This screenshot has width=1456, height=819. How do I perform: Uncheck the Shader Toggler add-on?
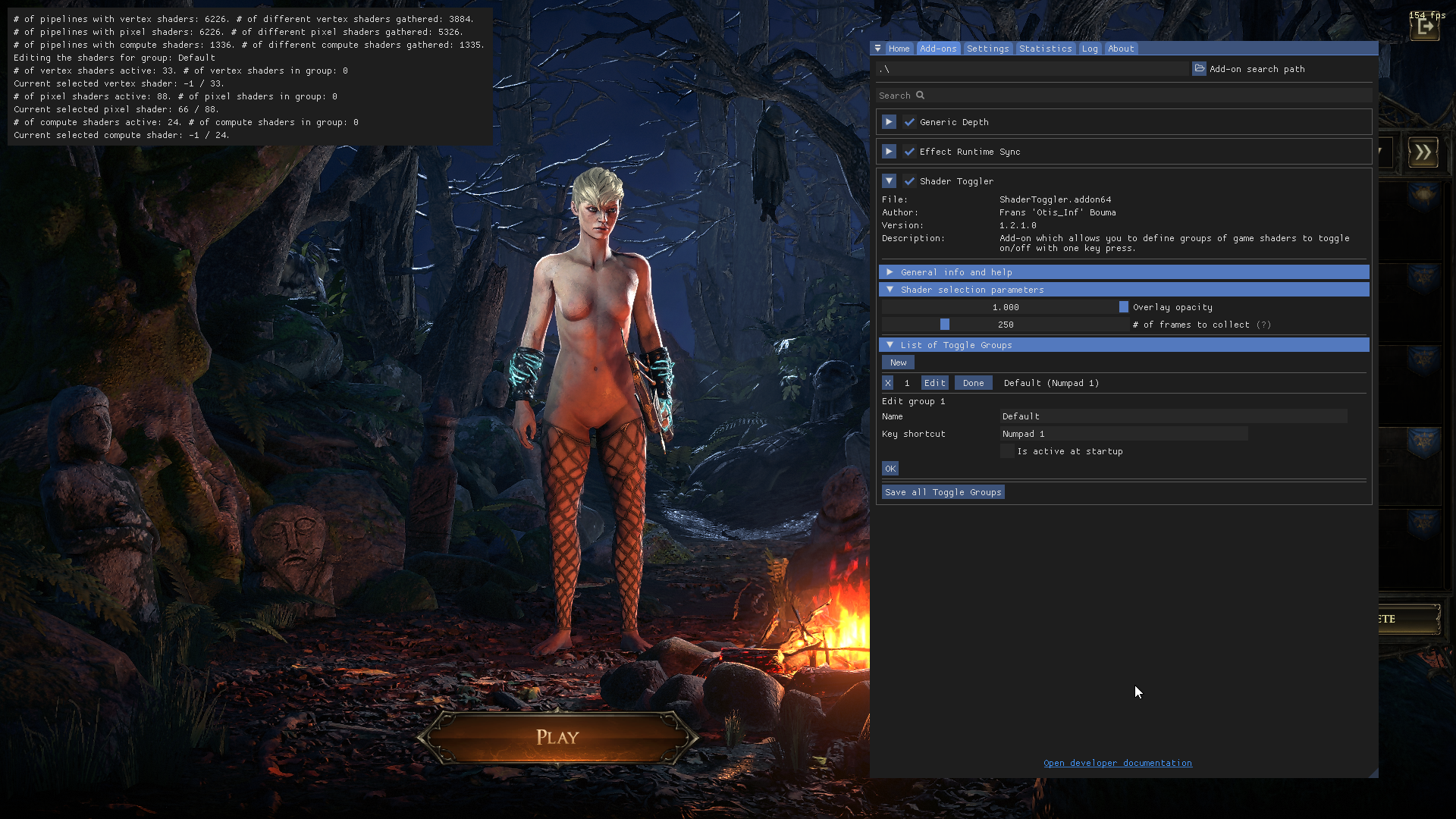click(909, 181)
